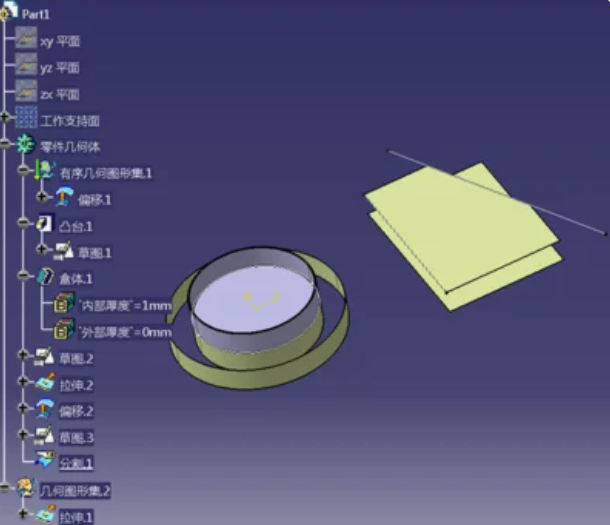This screenshot has width=610, height=525.
Task: Collapse the 几何图形集.2 node
Action: point(7,489)
